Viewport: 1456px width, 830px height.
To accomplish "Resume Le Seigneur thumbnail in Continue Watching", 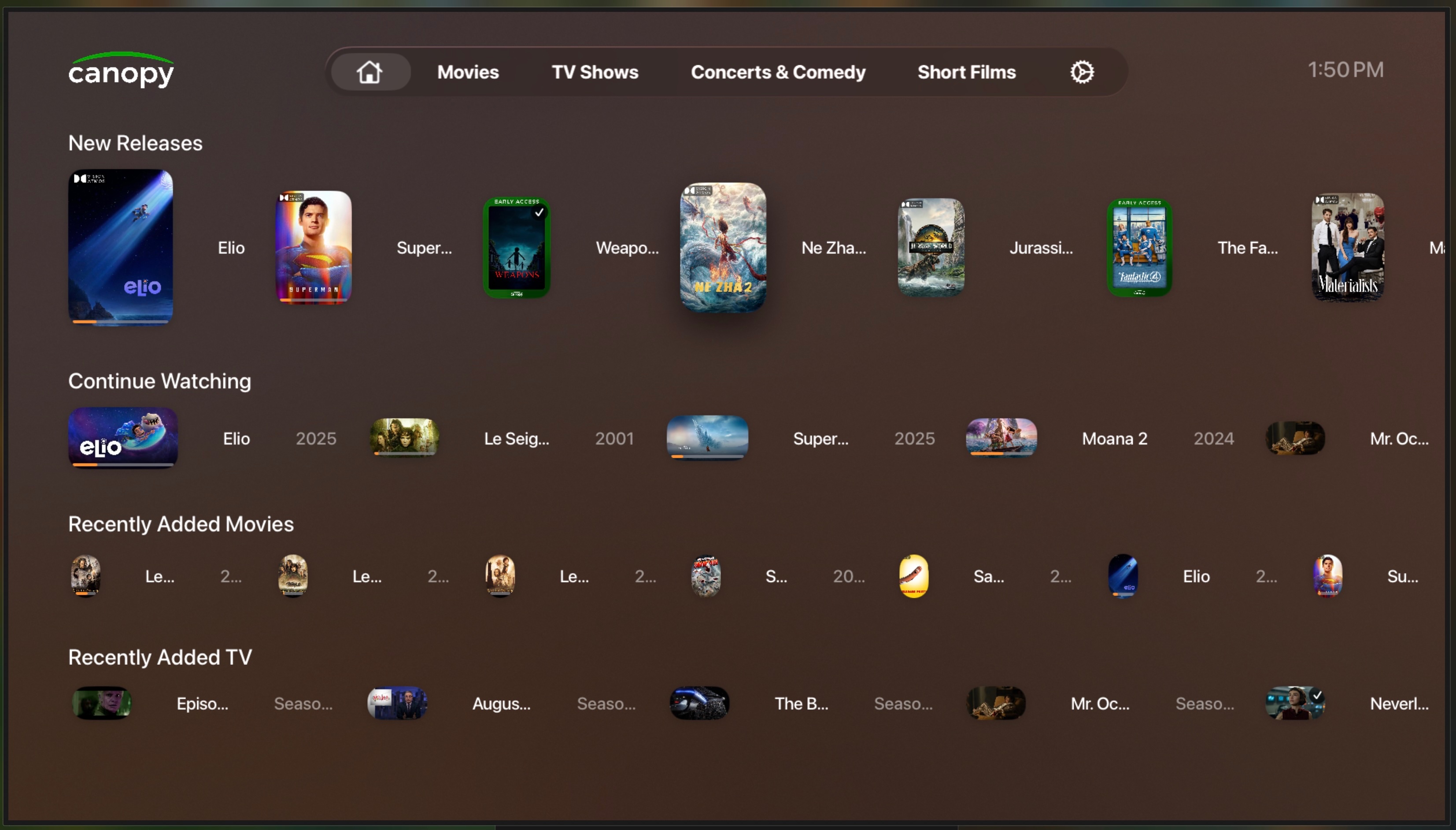I will click(405, 437).
